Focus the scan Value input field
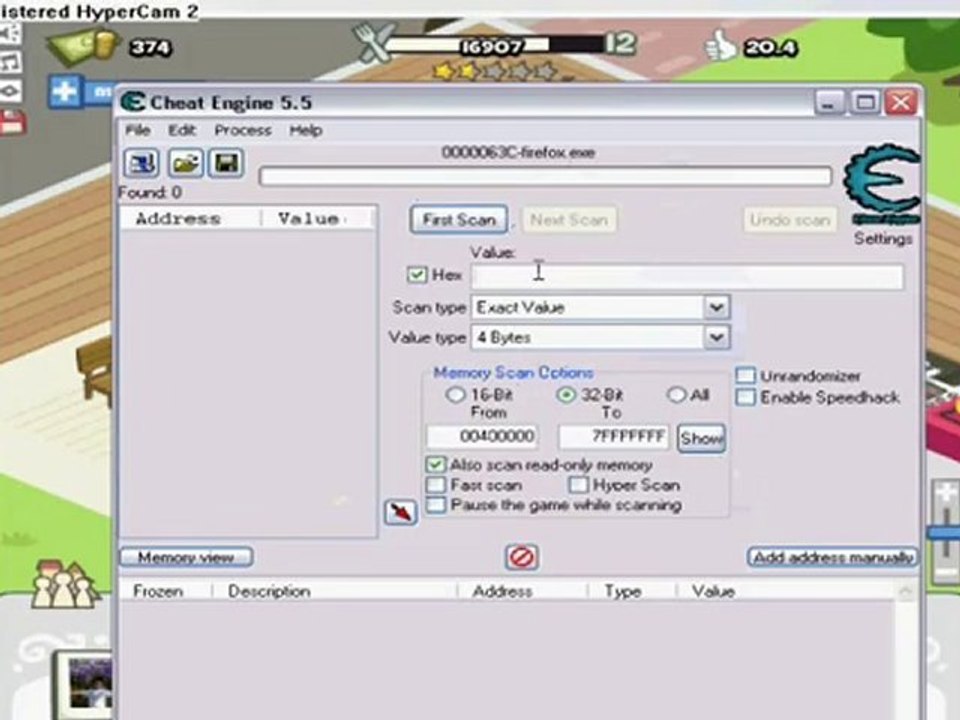Viewport: 960px width, 720px height. click(x=687, y=277)
